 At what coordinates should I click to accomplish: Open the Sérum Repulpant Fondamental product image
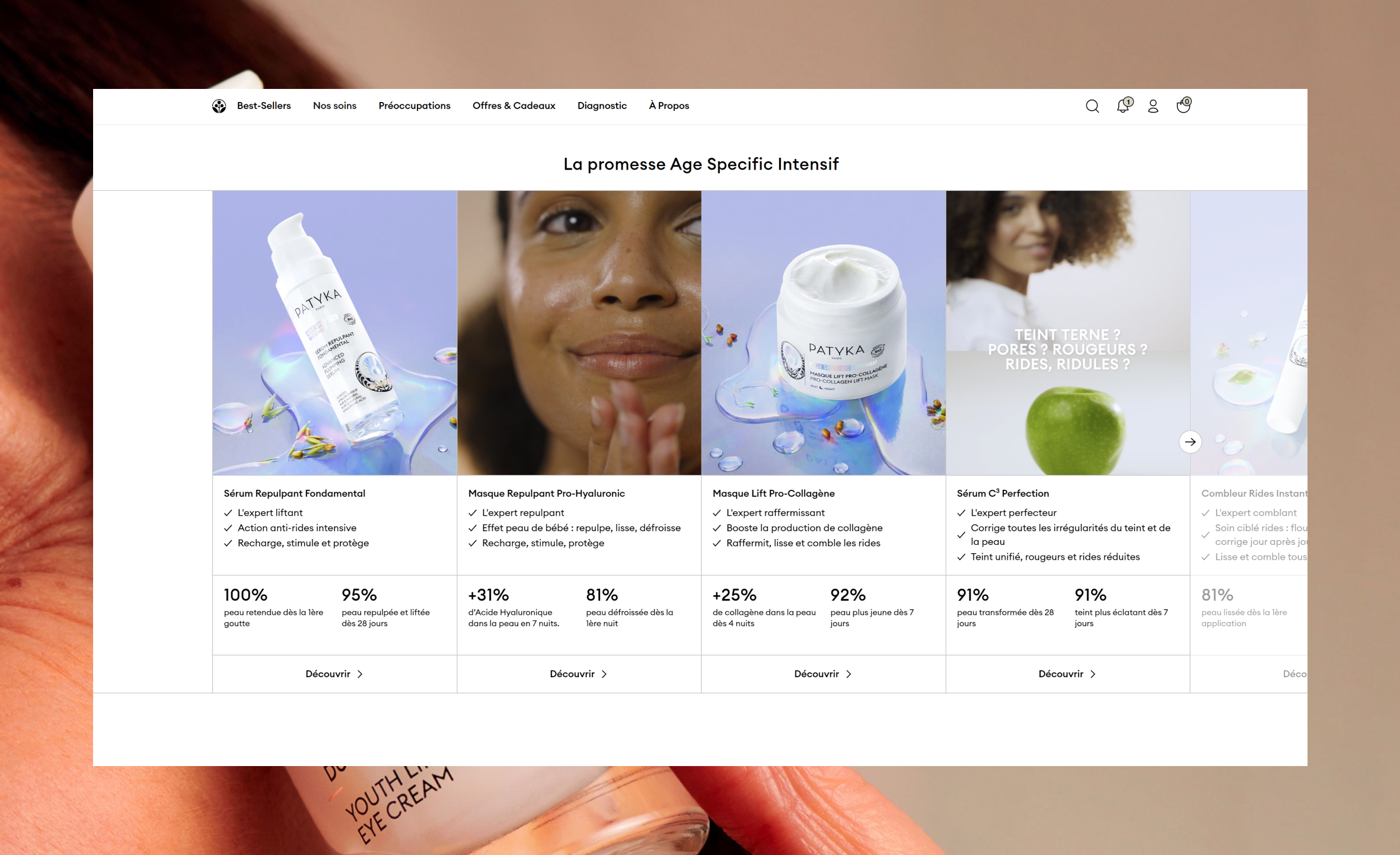pos(334,333)
